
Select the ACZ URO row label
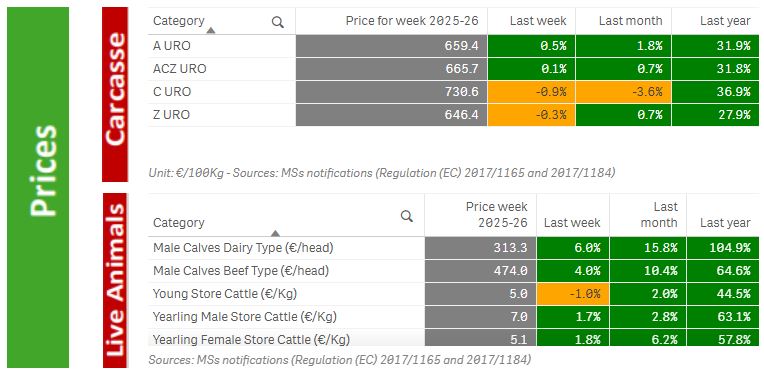tap(180, 69)
